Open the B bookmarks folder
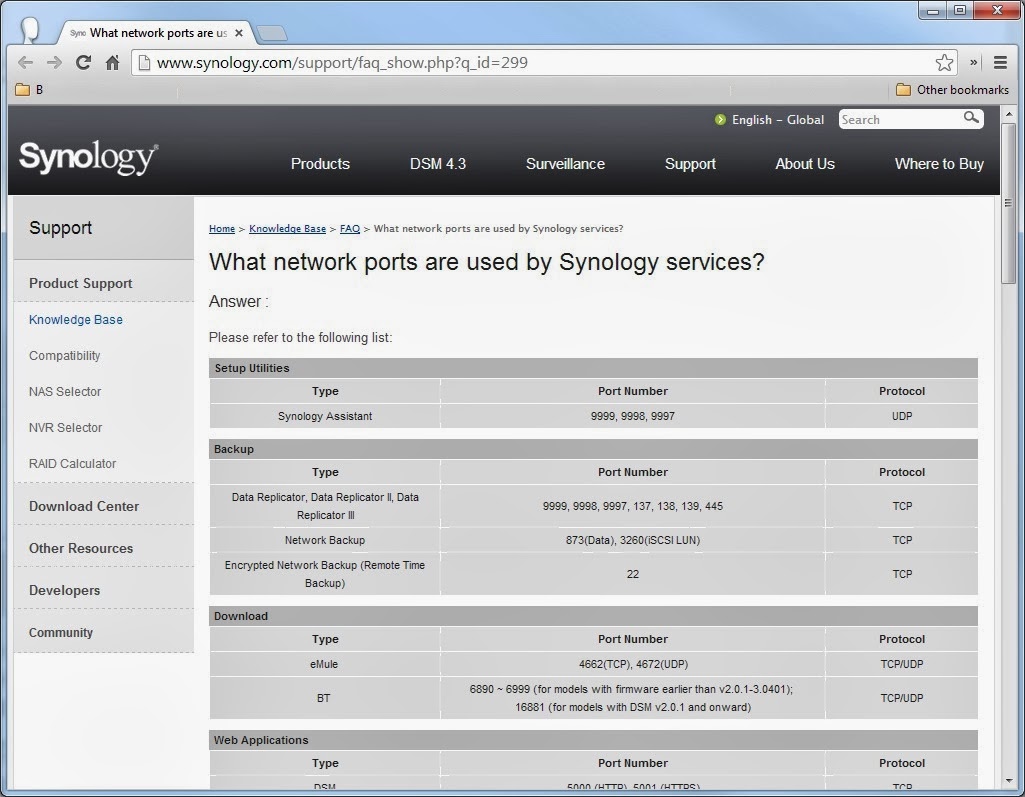 coord(29,90)
